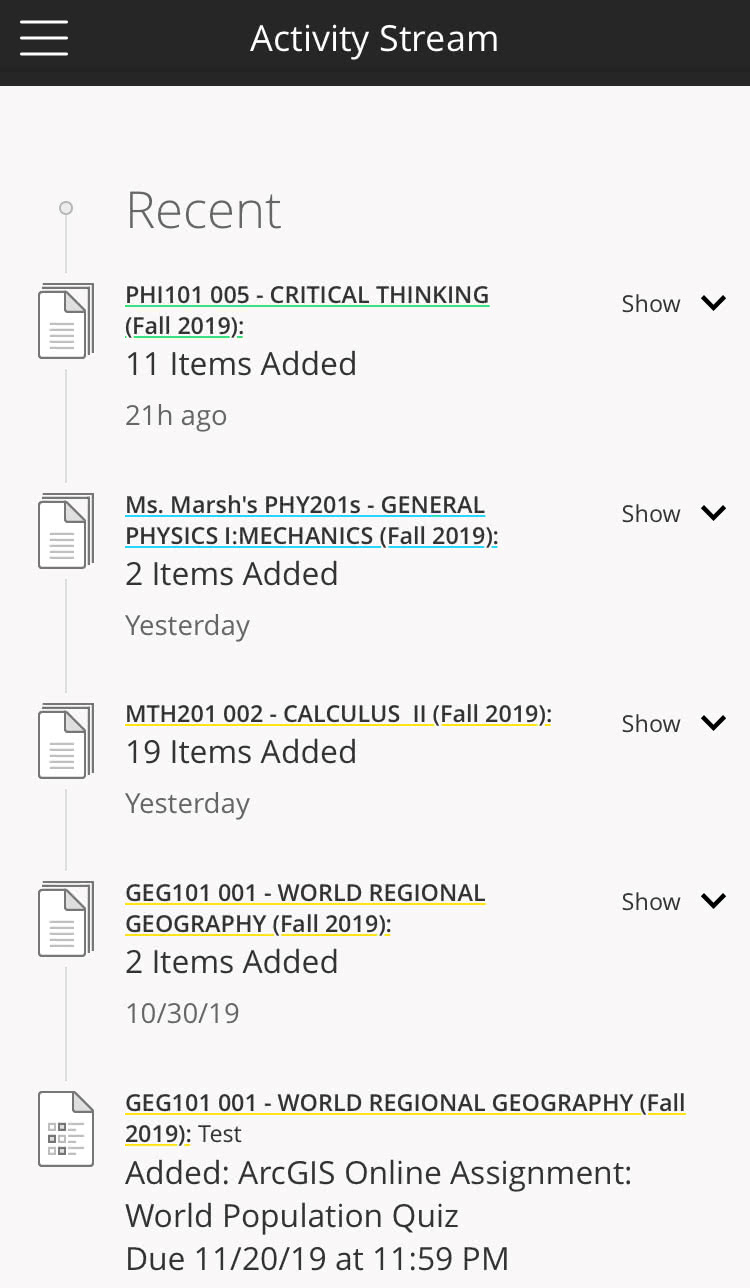Viewport: 750px width, 1288px height.
Task: Click Show next to Critical Thinking
Action: tap(651, 304)
